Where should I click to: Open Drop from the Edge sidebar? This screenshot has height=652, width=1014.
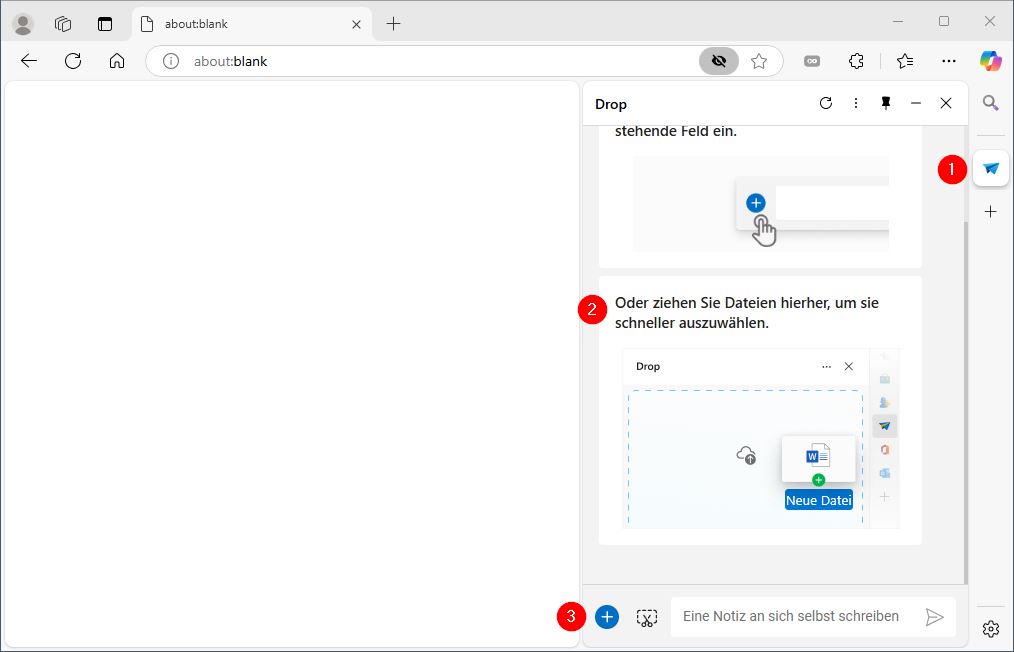[x=990, y=168]
